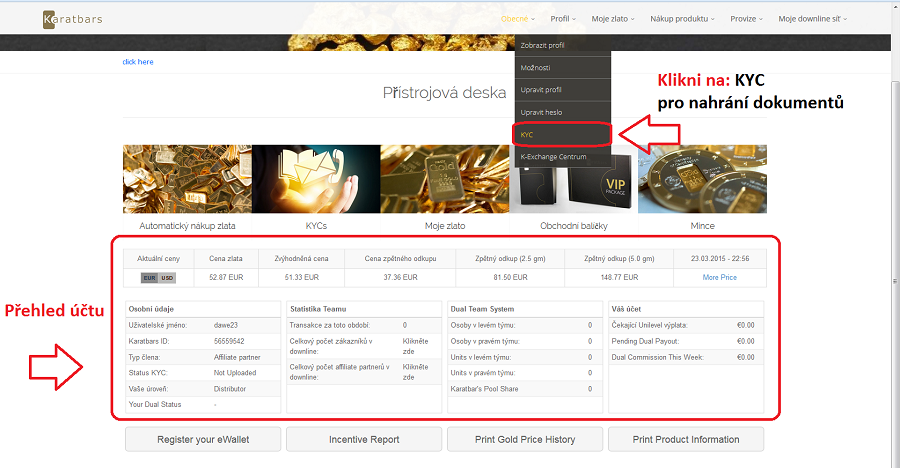Viewport: 900px width, 468px height.
Task: Open the KYCs envelope thumbnail
Action: pyautogui.click(x=316, y=179)
